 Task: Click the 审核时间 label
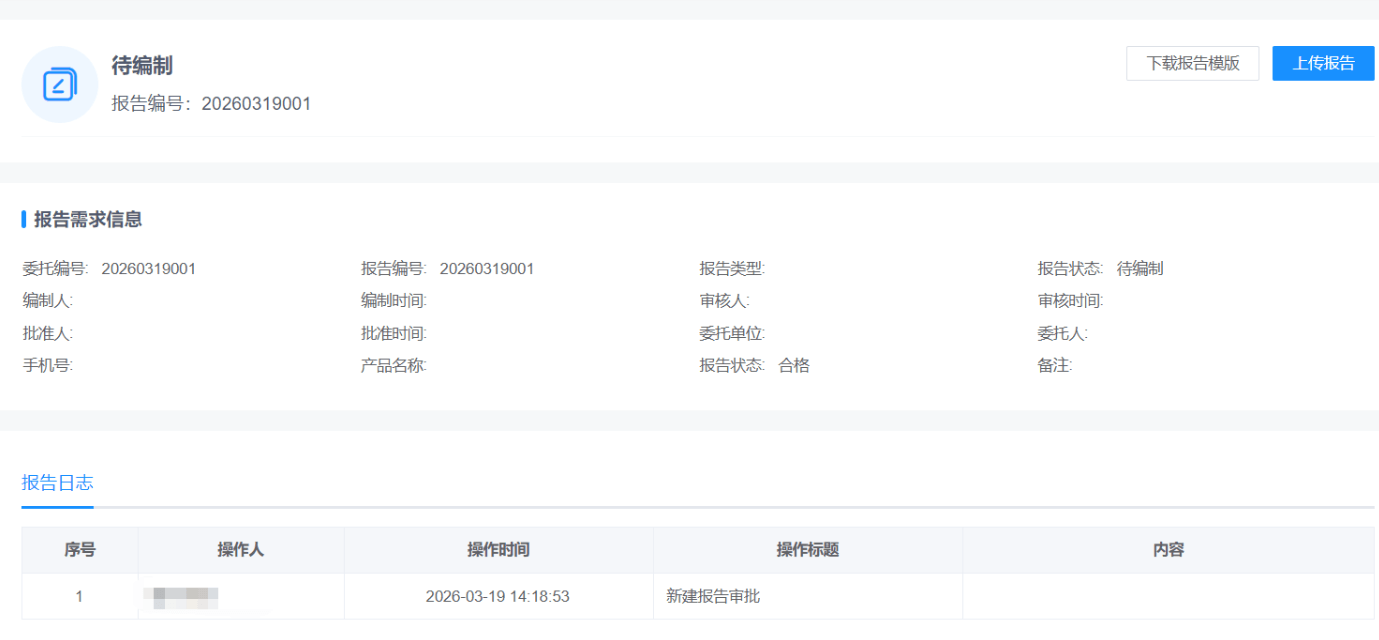tap(1071, 301)
